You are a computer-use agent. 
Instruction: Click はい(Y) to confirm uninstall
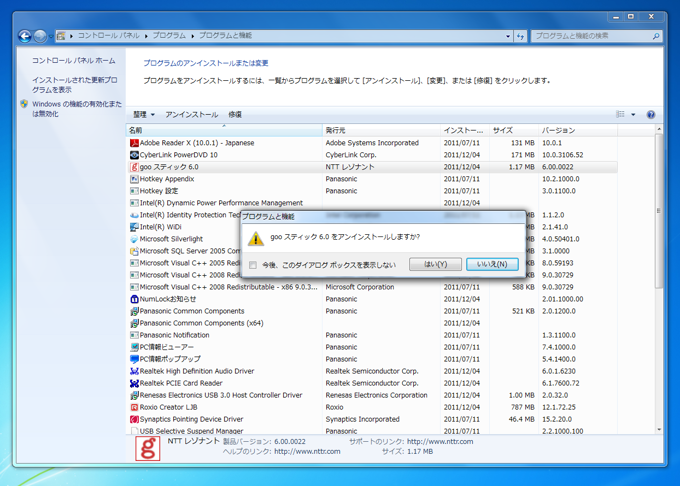[x=435, y=264]
